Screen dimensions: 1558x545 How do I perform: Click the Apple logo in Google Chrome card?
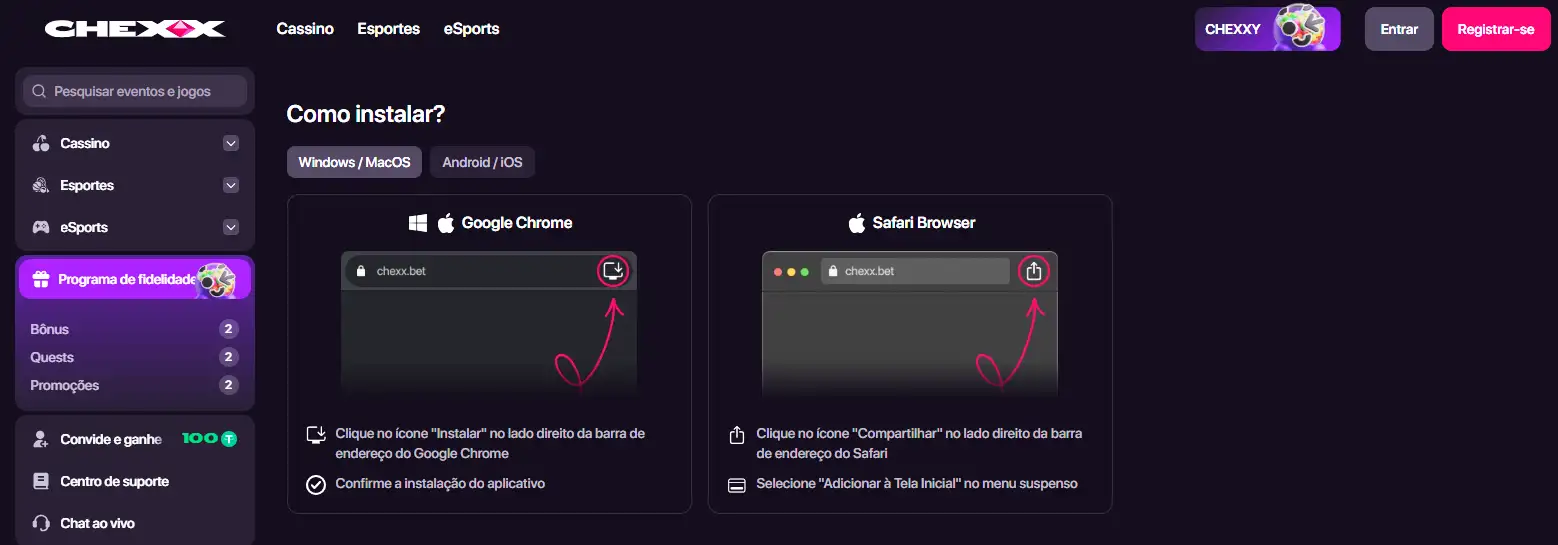point(446,223)
